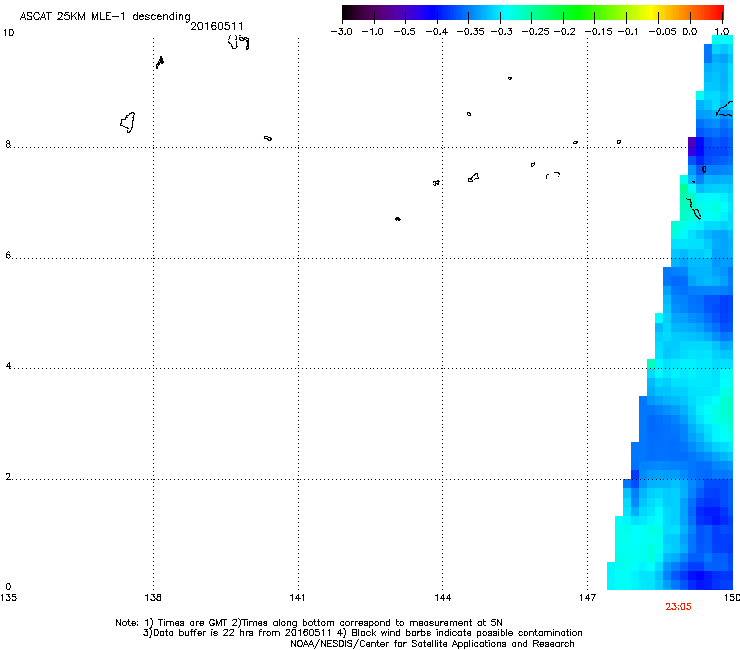Click the large island outline west of 138
Image resolution: width=740 pixels, height=650 pixels.
tap(128, 122)
